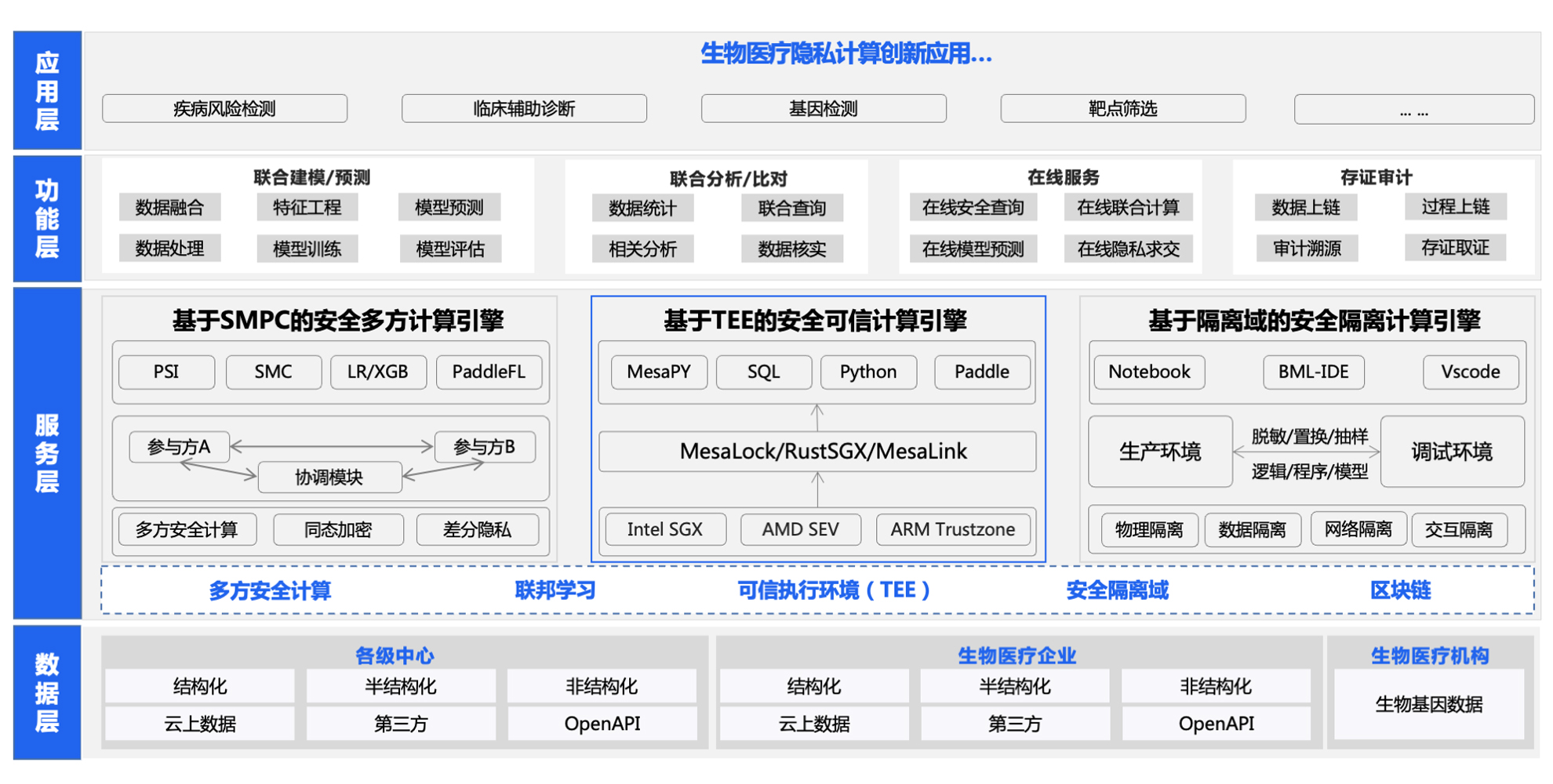This screenshot has height=784, width=1553.
Task: Select the Intel SGX hardware option
Action: [x=664, y=529]
